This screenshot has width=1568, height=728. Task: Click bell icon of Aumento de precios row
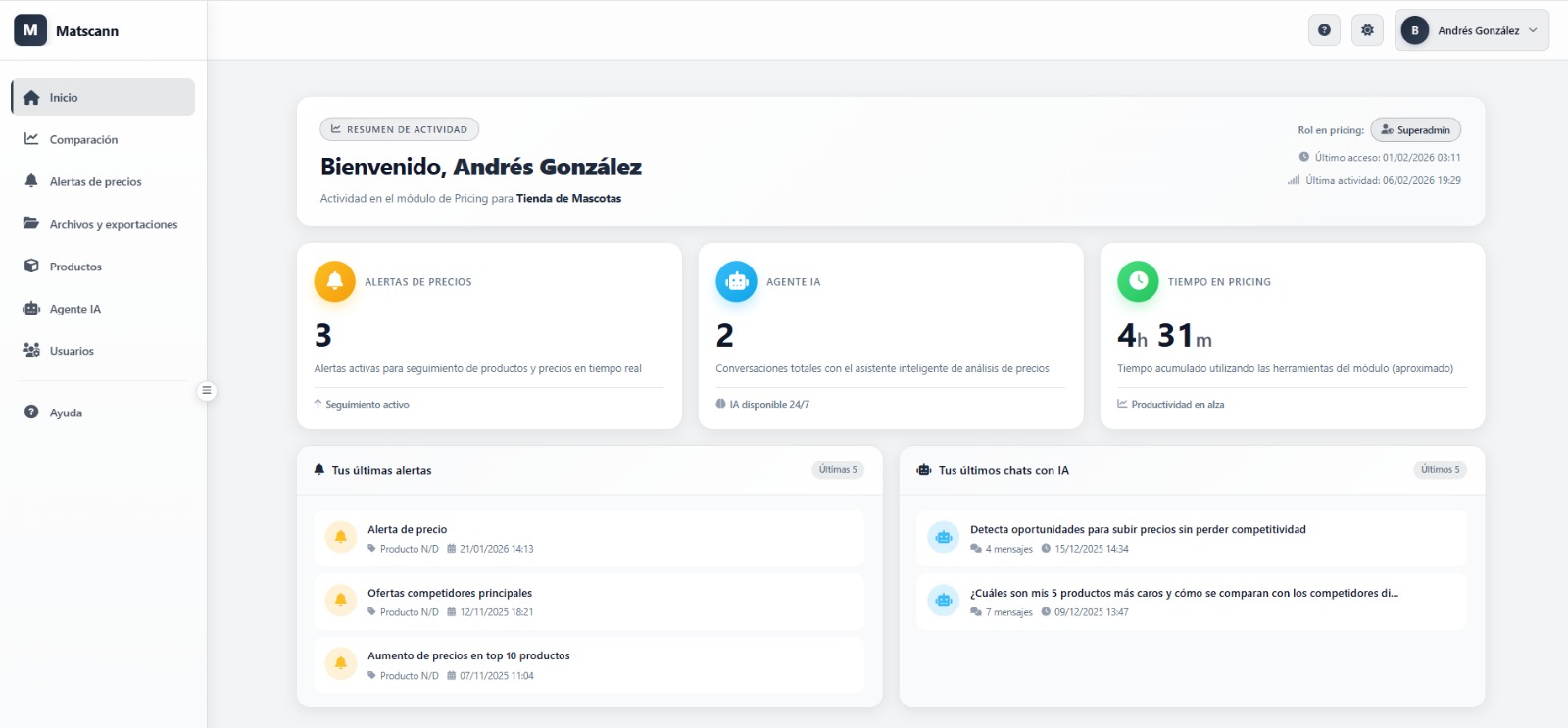pos(341,664)
